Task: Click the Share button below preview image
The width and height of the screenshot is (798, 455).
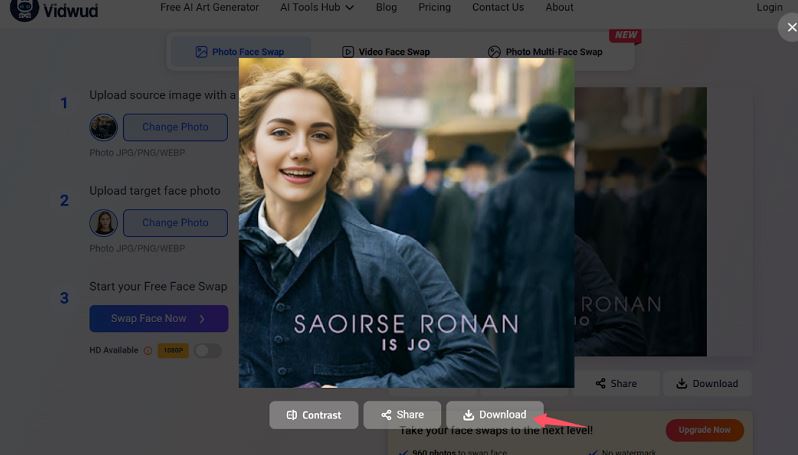Action: [x=402, y=415]
